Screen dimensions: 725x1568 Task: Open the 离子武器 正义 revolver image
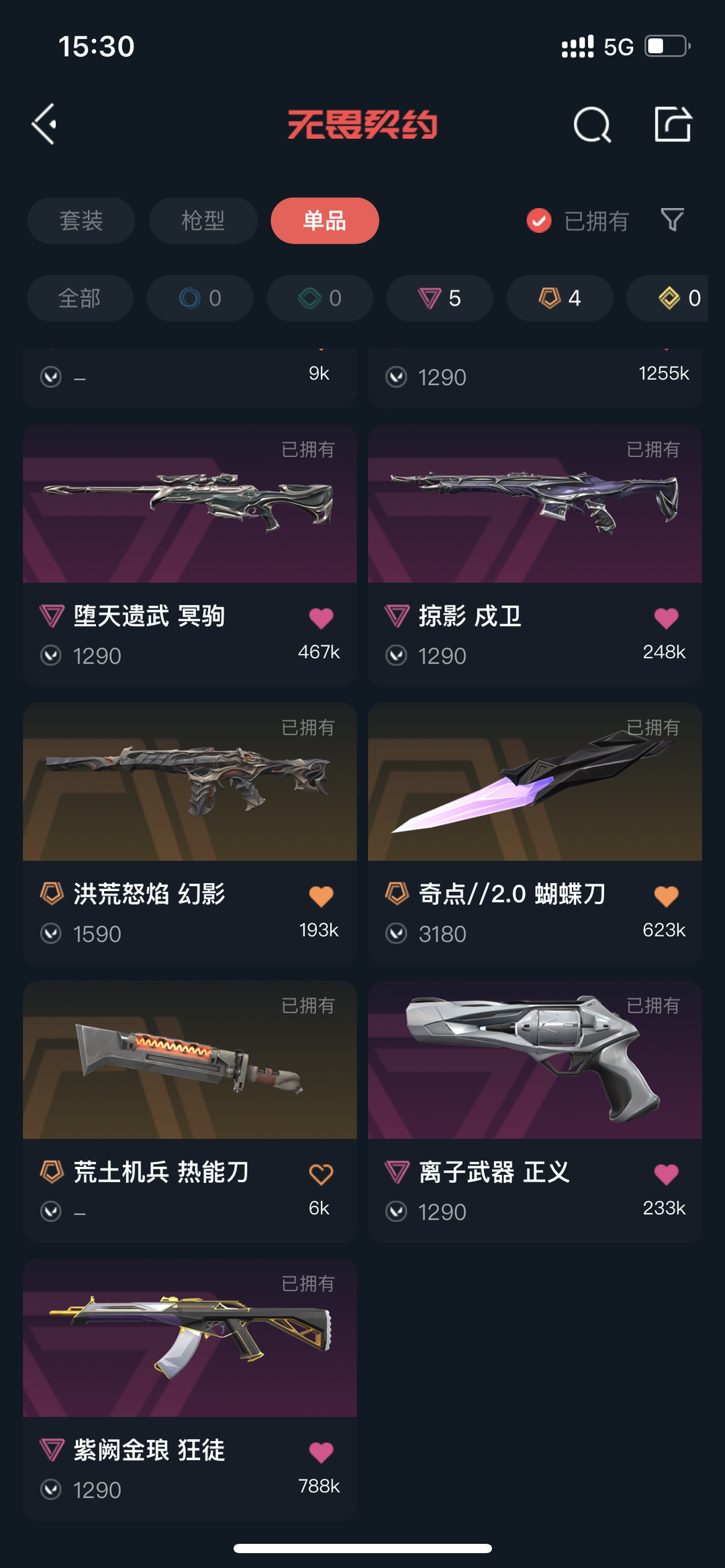click(x=535, y=1060)
